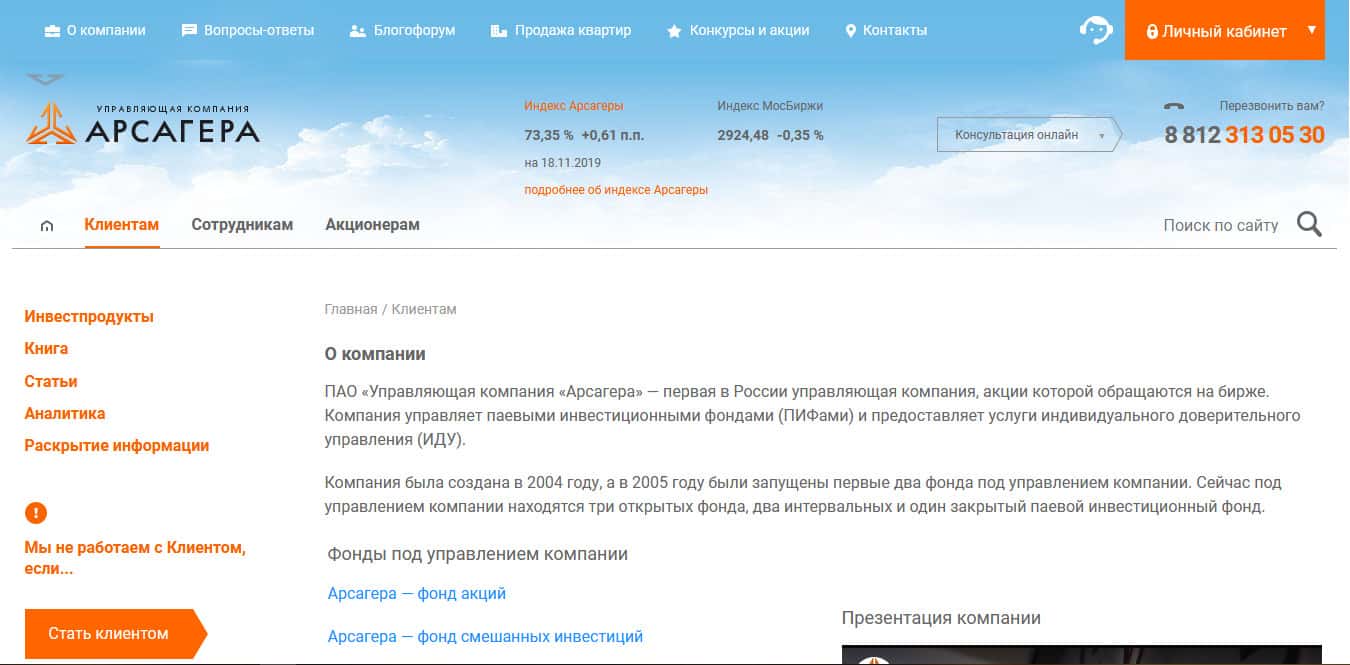The width and height of the screenshot is (1350, 665).
Task: Click the Перезвонить вам? callback link
Action: 1272,106
